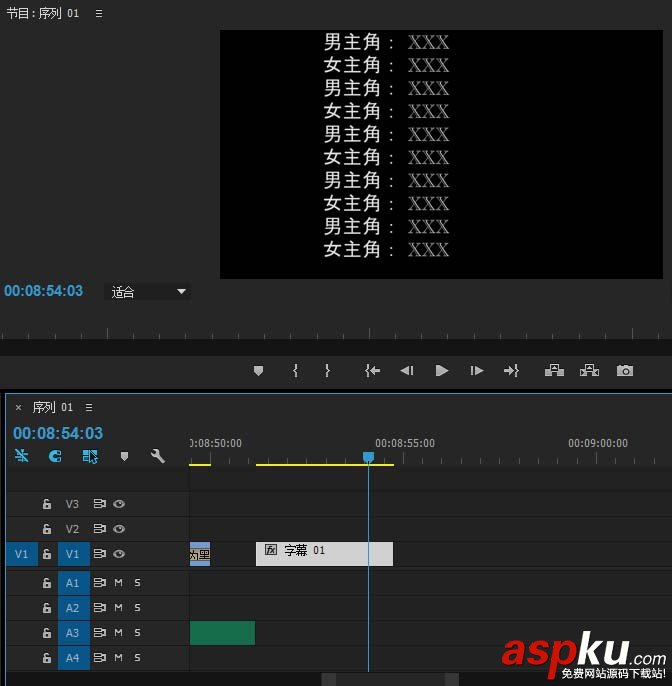This screenshot has width=672, height=686.
Task: Mute the A1 audio track
Action: [x=119, y=583]
